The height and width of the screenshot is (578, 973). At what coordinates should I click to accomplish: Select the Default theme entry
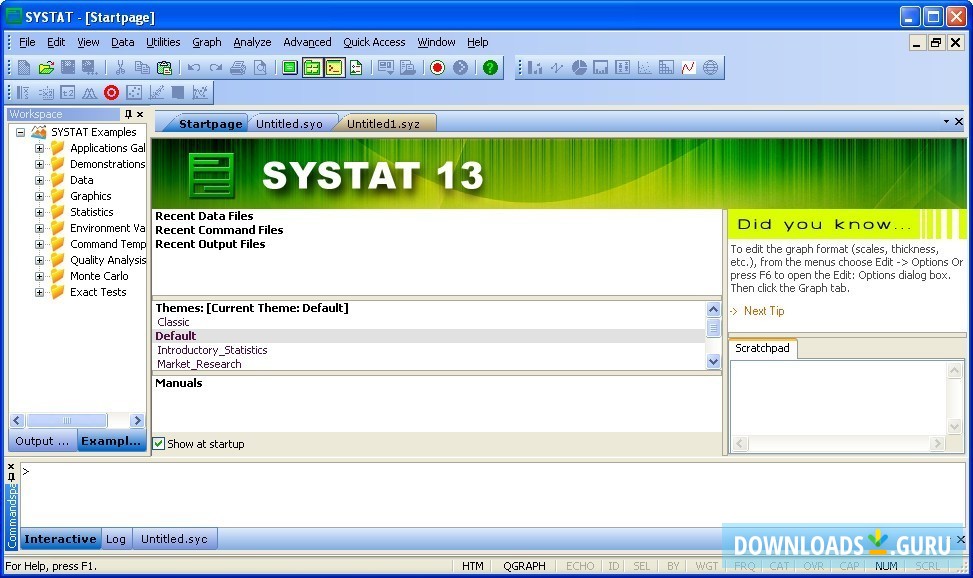tap(175, 335)
